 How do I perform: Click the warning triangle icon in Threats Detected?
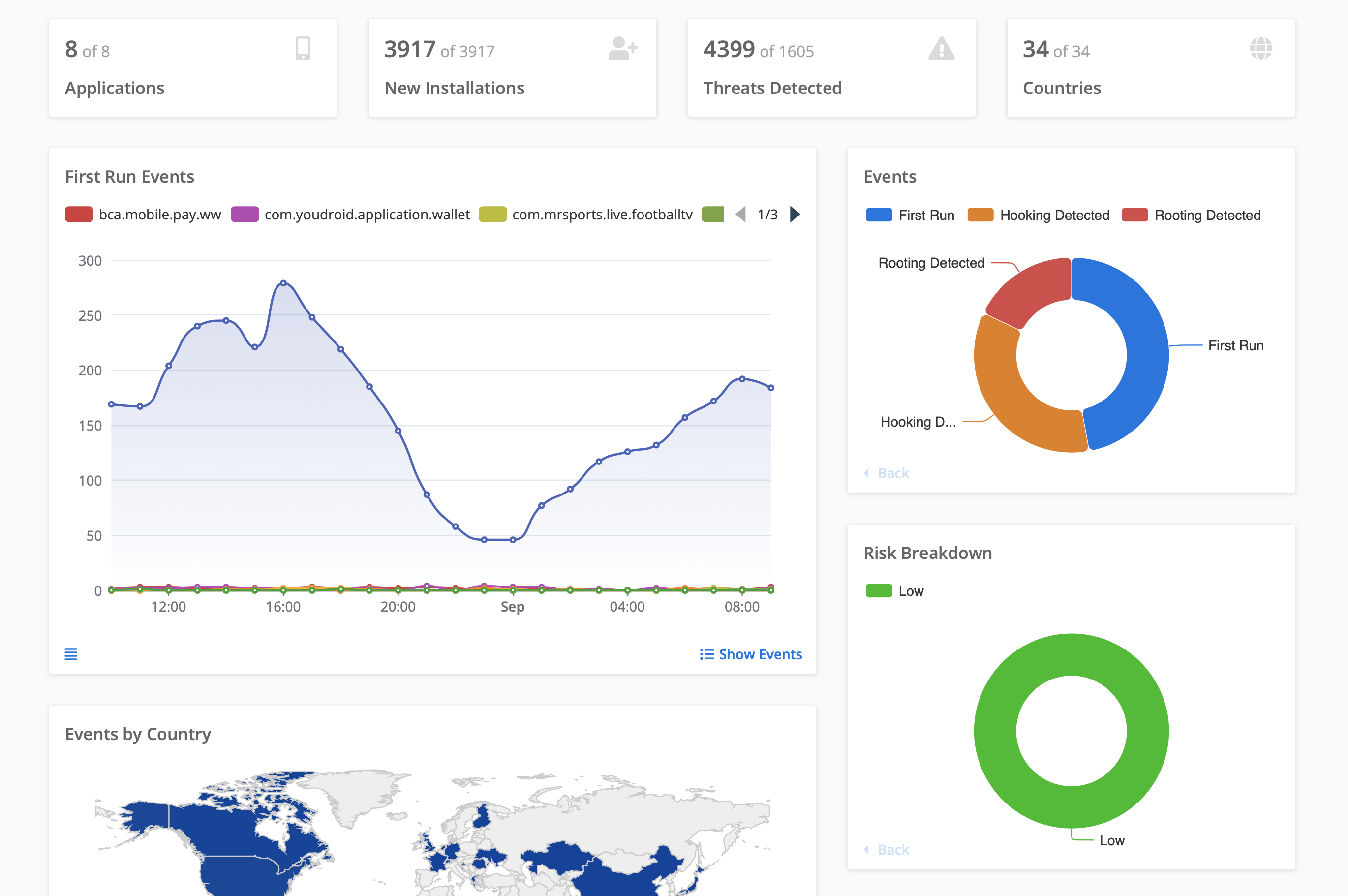(941, 49)
